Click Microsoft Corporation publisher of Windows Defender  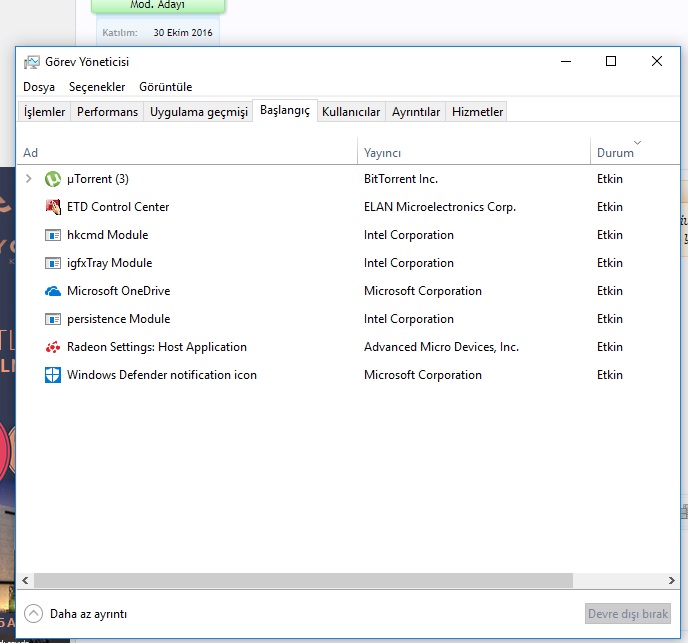pos(423,375)
